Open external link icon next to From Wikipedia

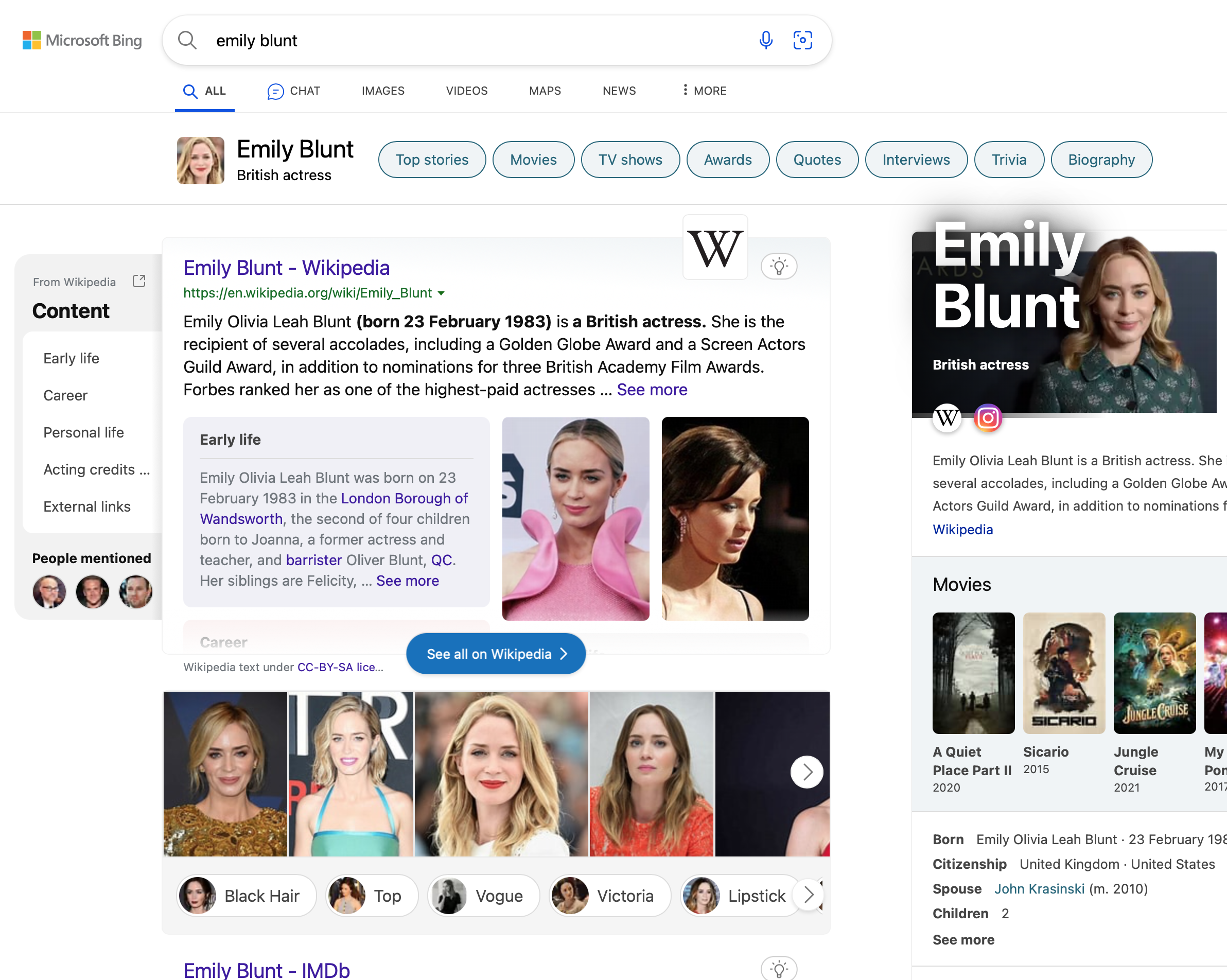coord(139,281)
